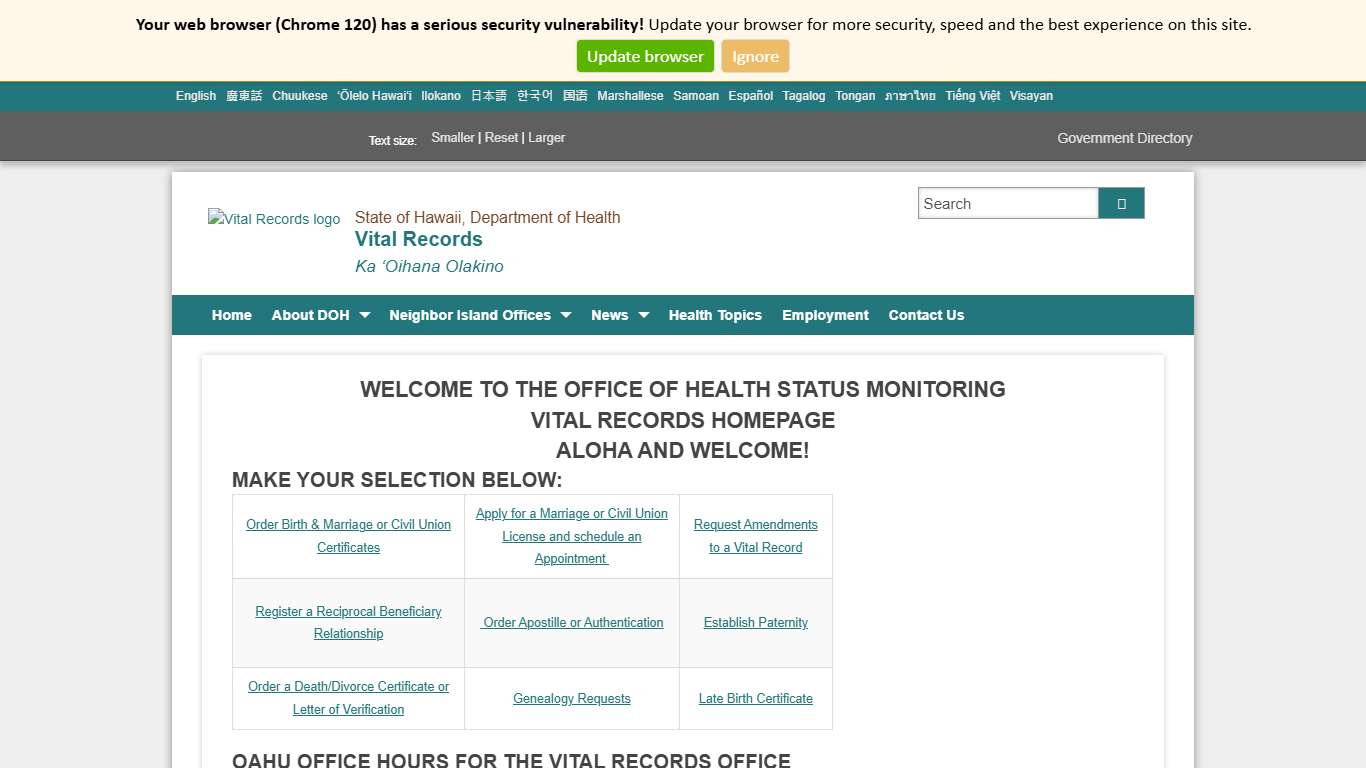
Task: Click Request Amendments to a Vital Record
Action: point(755,536)
